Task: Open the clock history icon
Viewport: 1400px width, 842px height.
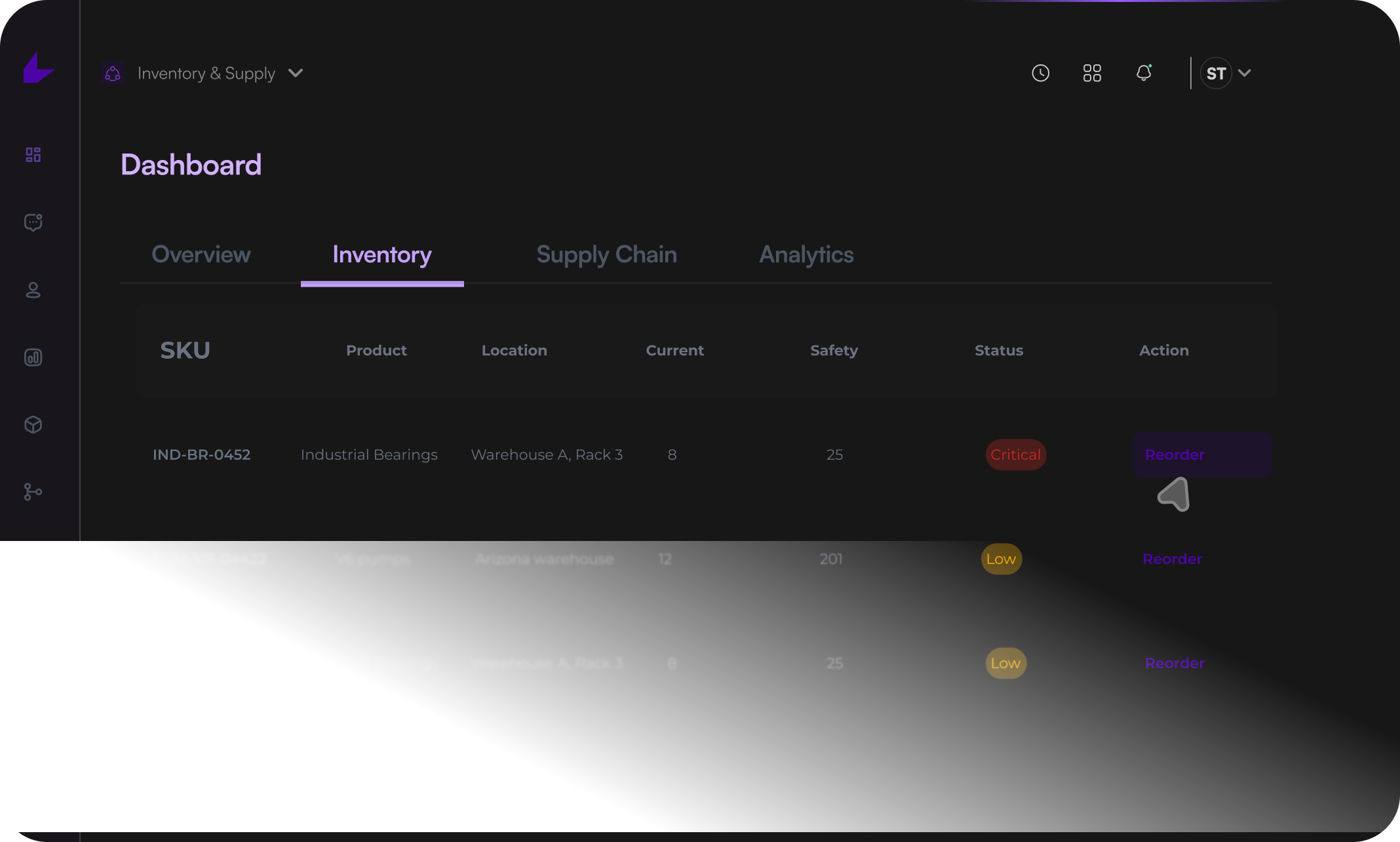Action: point(1041,73)
